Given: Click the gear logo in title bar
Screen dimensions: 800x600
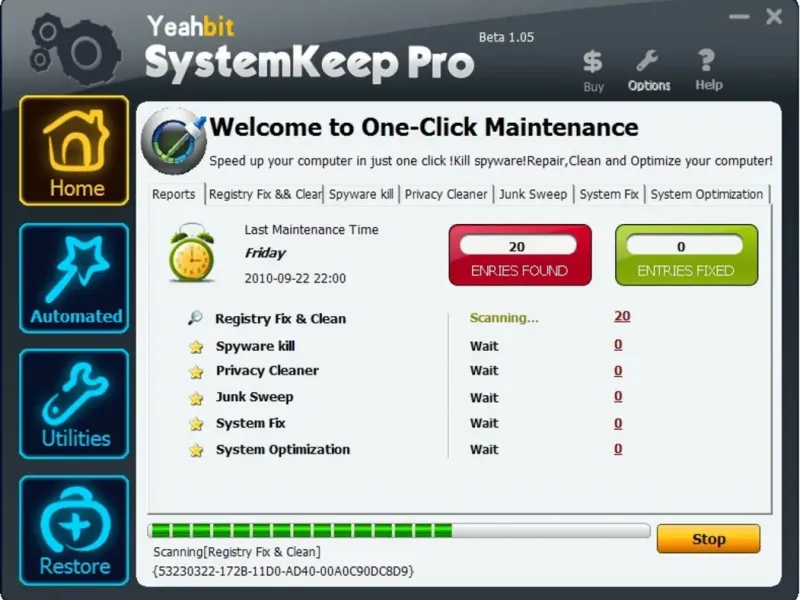Looking at the screenshot, I should [75, 49].
